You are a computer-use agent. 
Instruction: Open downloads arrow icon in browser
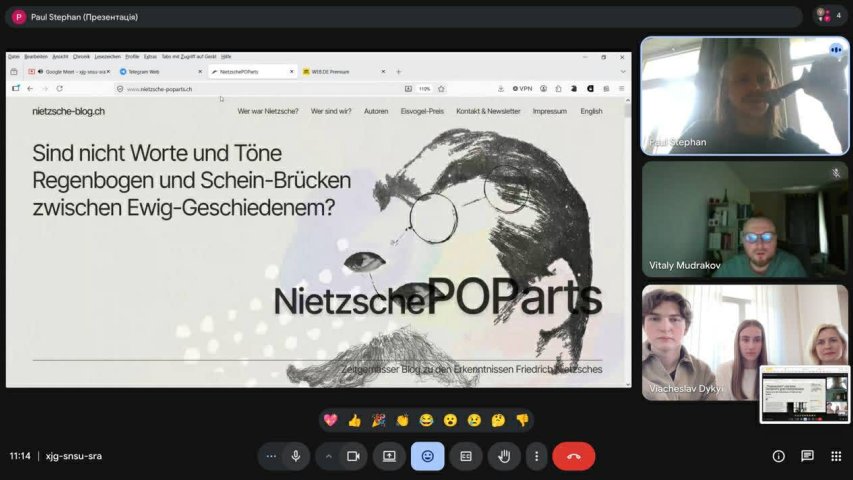[x=500, y=89]
